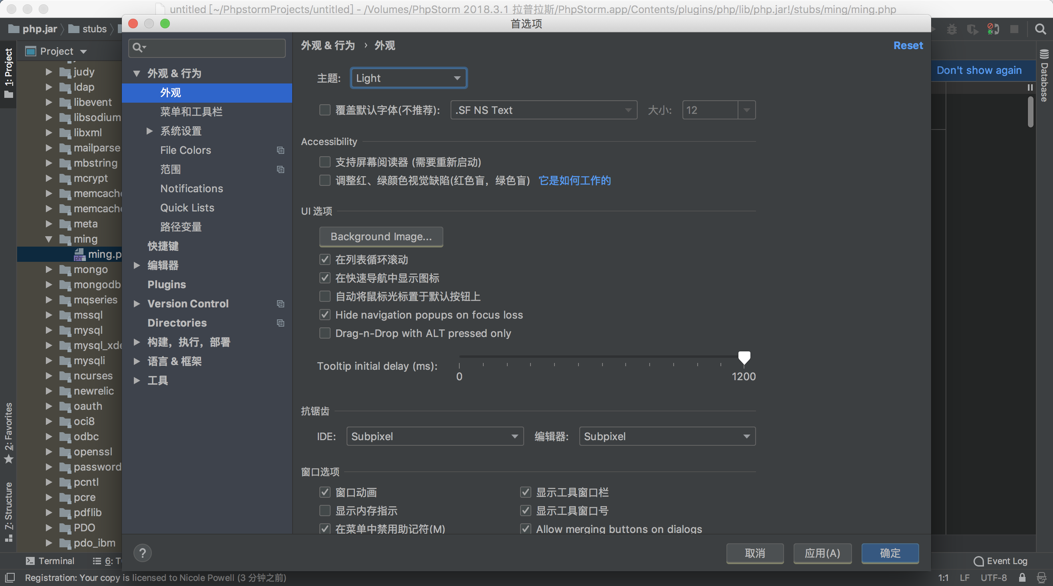Enable 覆盖默认字体 checkbox
Image resolution: width=1053 pixels, height=586 pixels.
[325, 110]
